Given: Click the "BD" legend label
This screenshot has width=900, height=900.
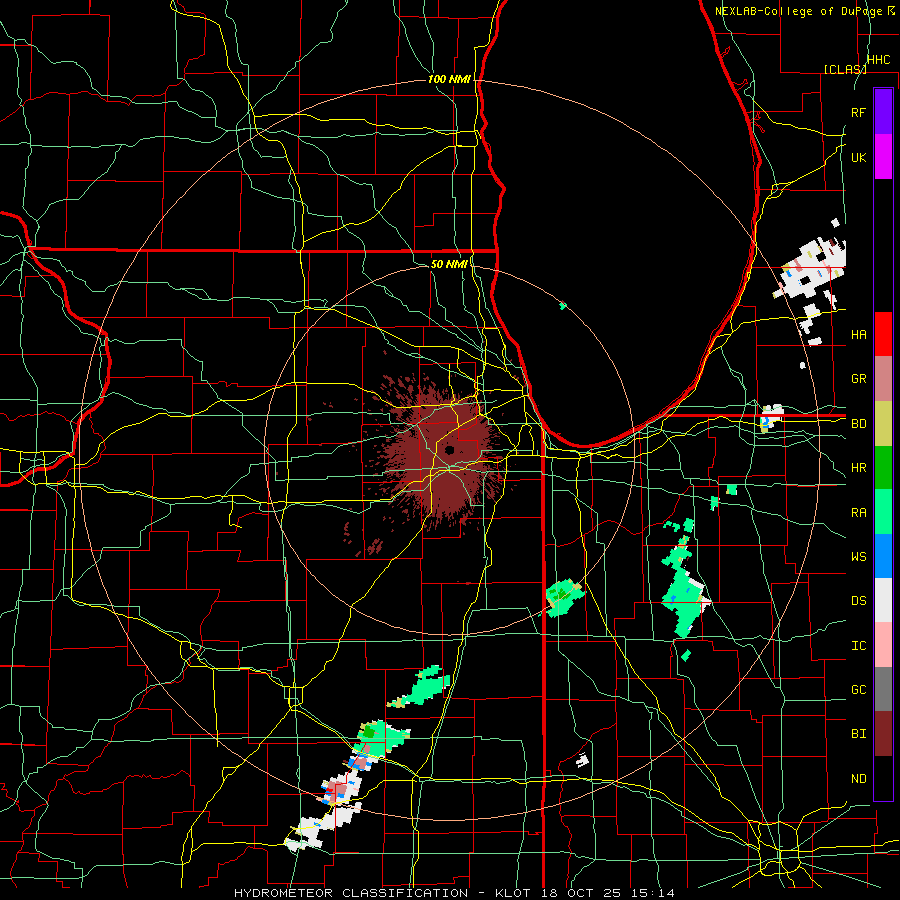Looking at the screenshot, I should (x=859, y=423).
